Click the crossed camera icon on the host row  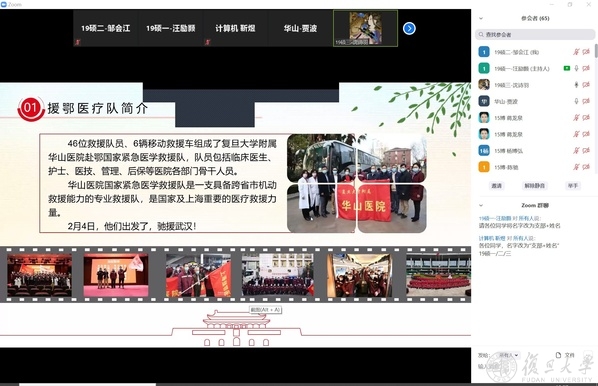[586, 68]
